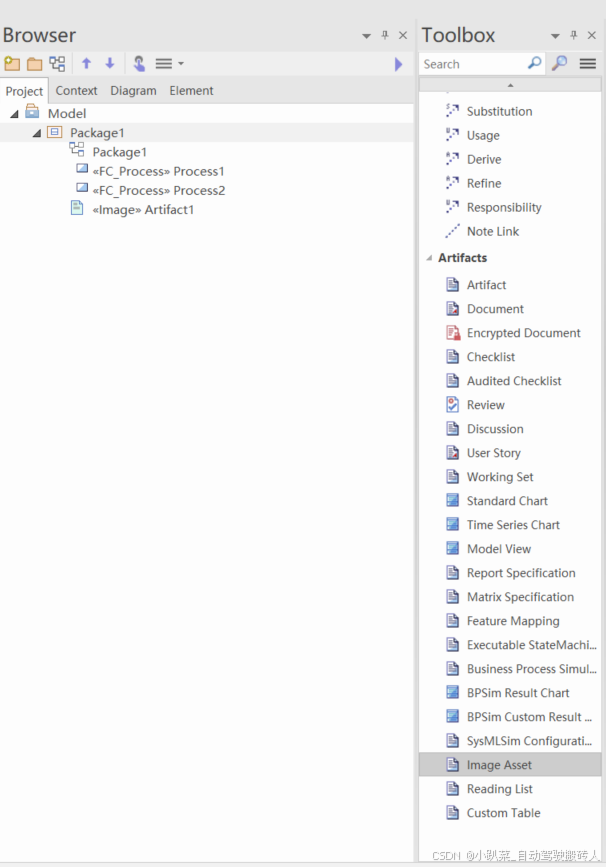
Task: Open the Browser panel dropdown arrow
Action: 366,36
